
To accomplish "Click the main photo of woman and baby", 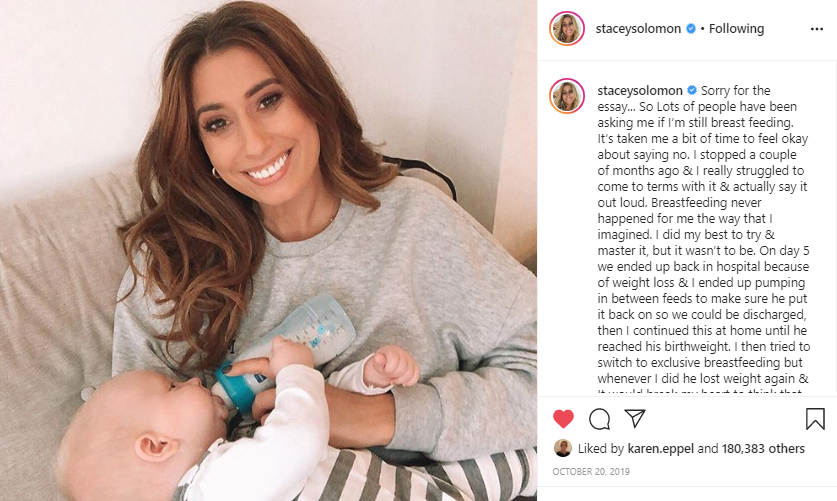I will 268,250.
